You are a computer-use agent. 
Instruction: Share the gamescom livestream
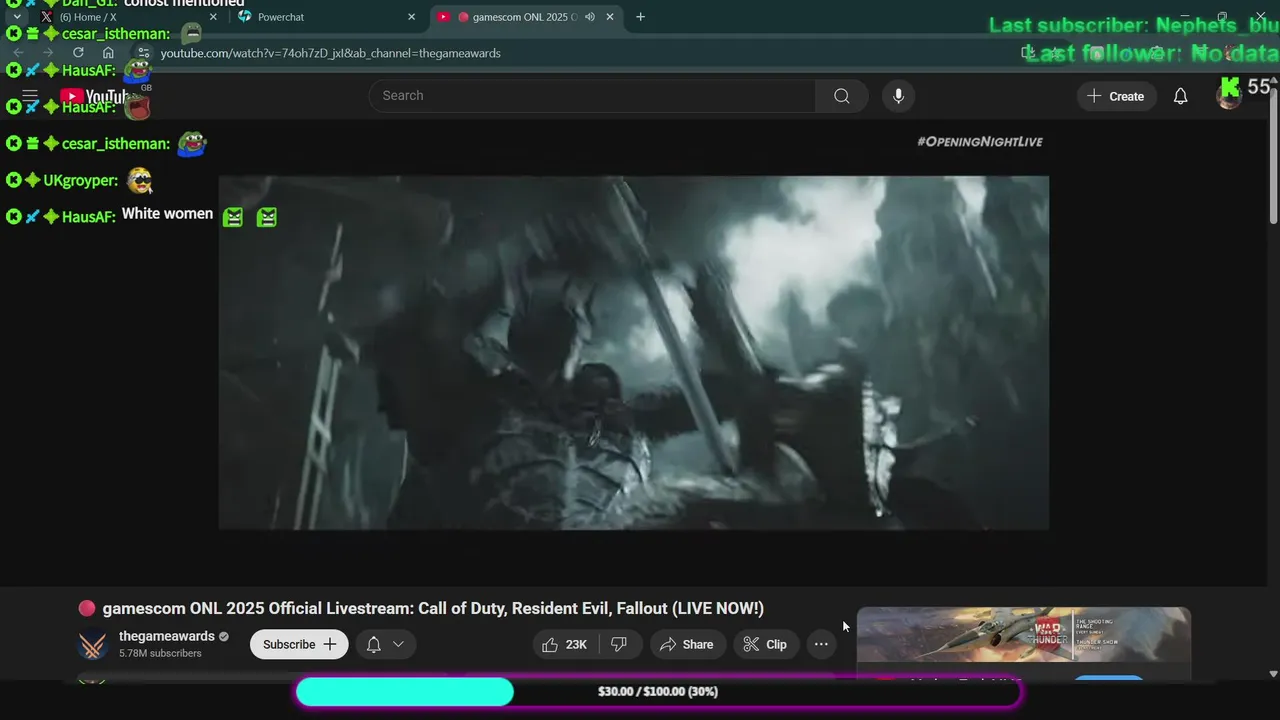[x=686, y=645]
